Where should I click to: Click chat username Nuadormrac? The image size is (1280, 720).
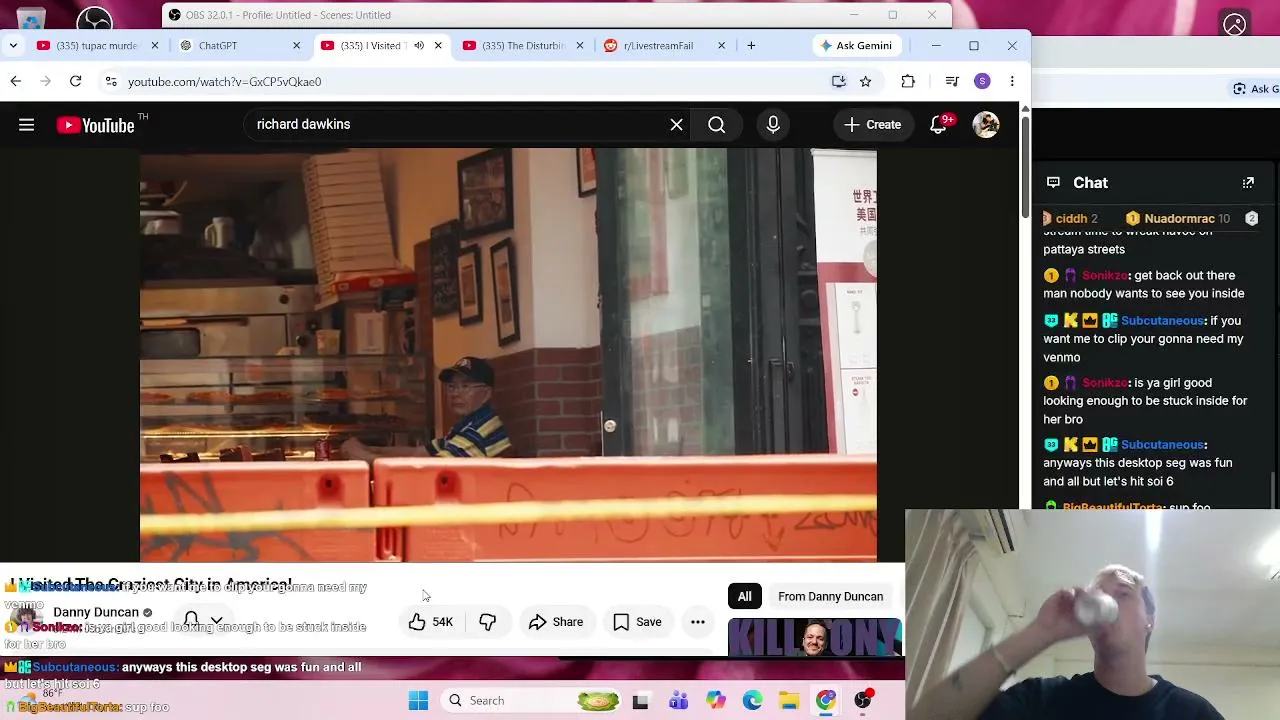click(x=1179, y=219)
